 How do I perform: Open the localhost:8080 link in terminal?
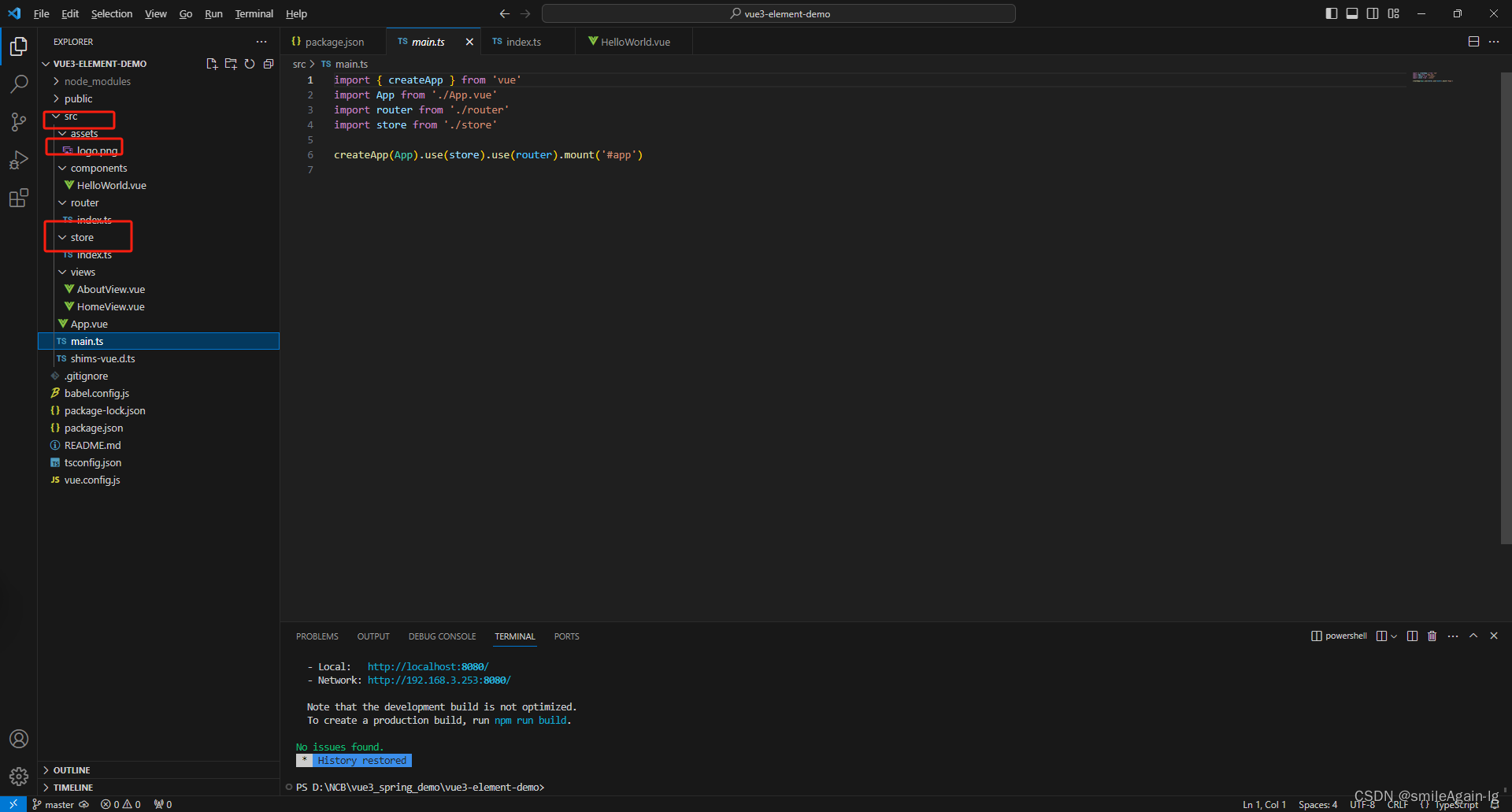coord(428,666)
